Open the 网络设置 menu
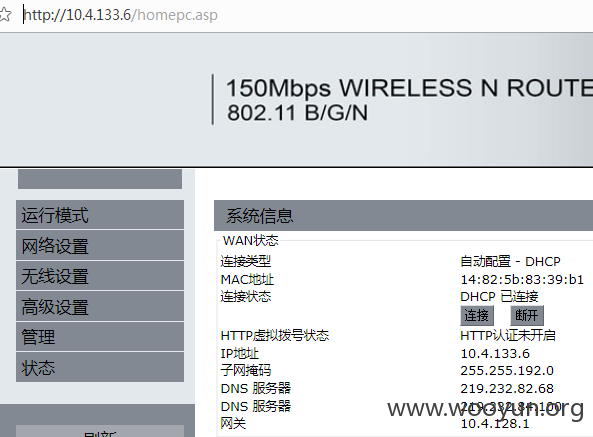The height and width of the screenshot is (437, 593). (x=100, y=246)
